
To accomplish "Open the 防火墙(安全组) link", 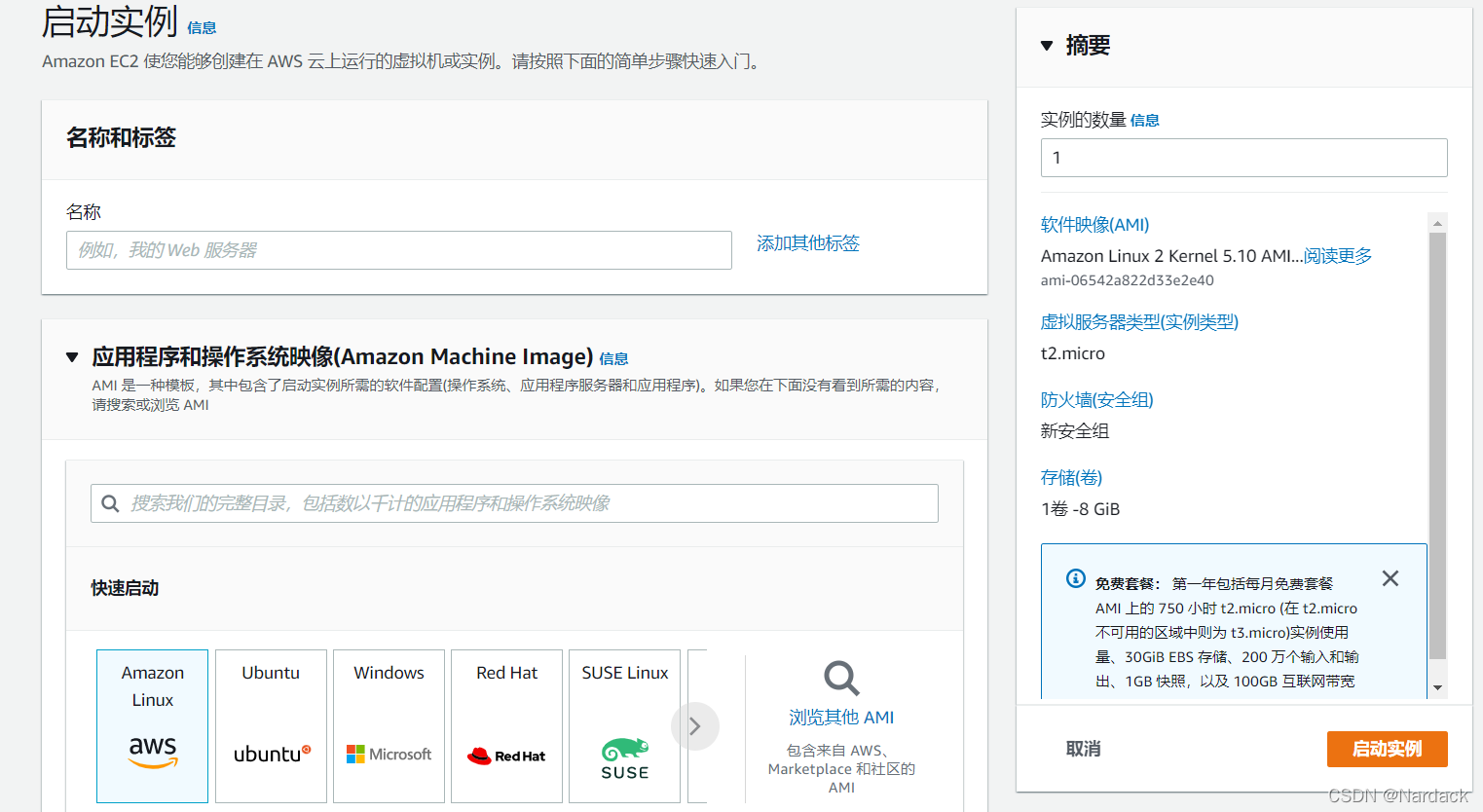I will 1096,399.
